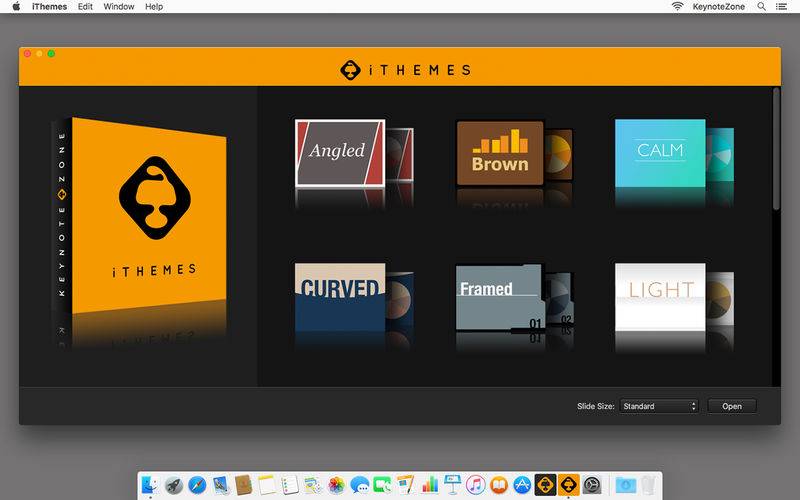This screenshot has width=800, height=500.
Task: Select the Angled theme thumbnail
Action: (x=340, y=153)
